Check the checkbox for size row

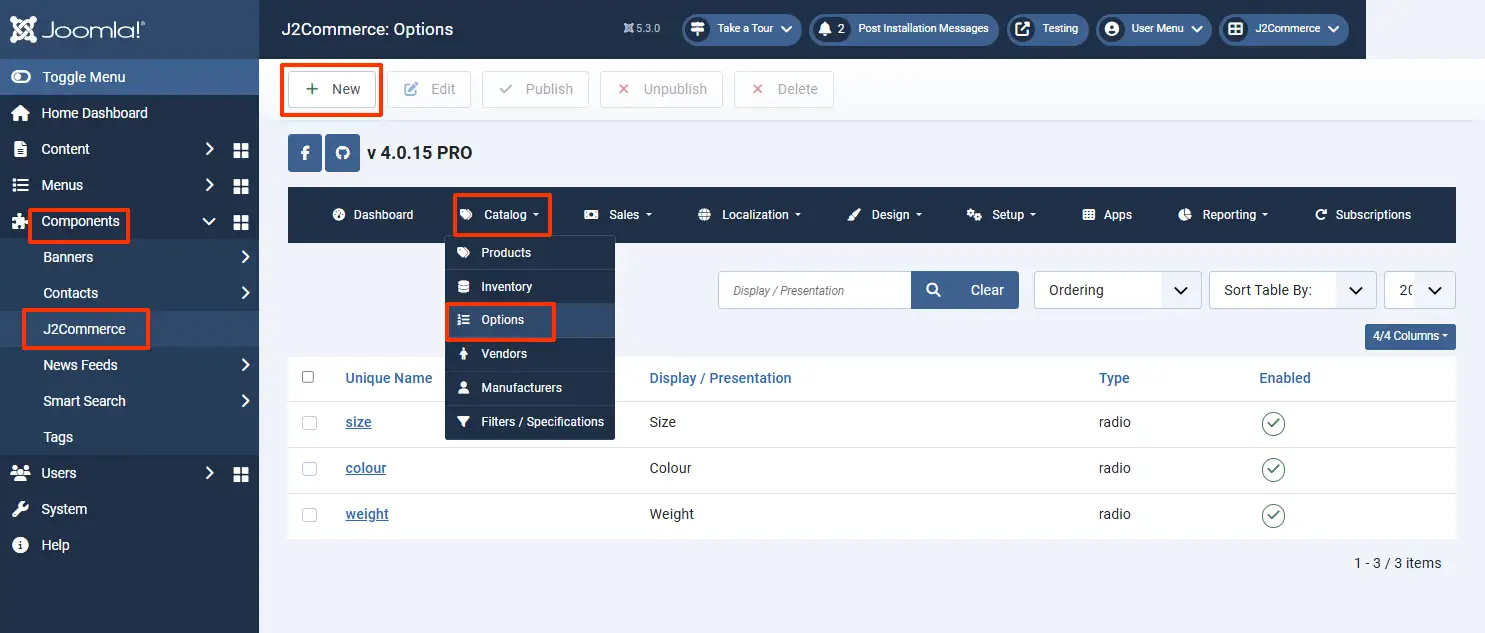click(309, 423)
